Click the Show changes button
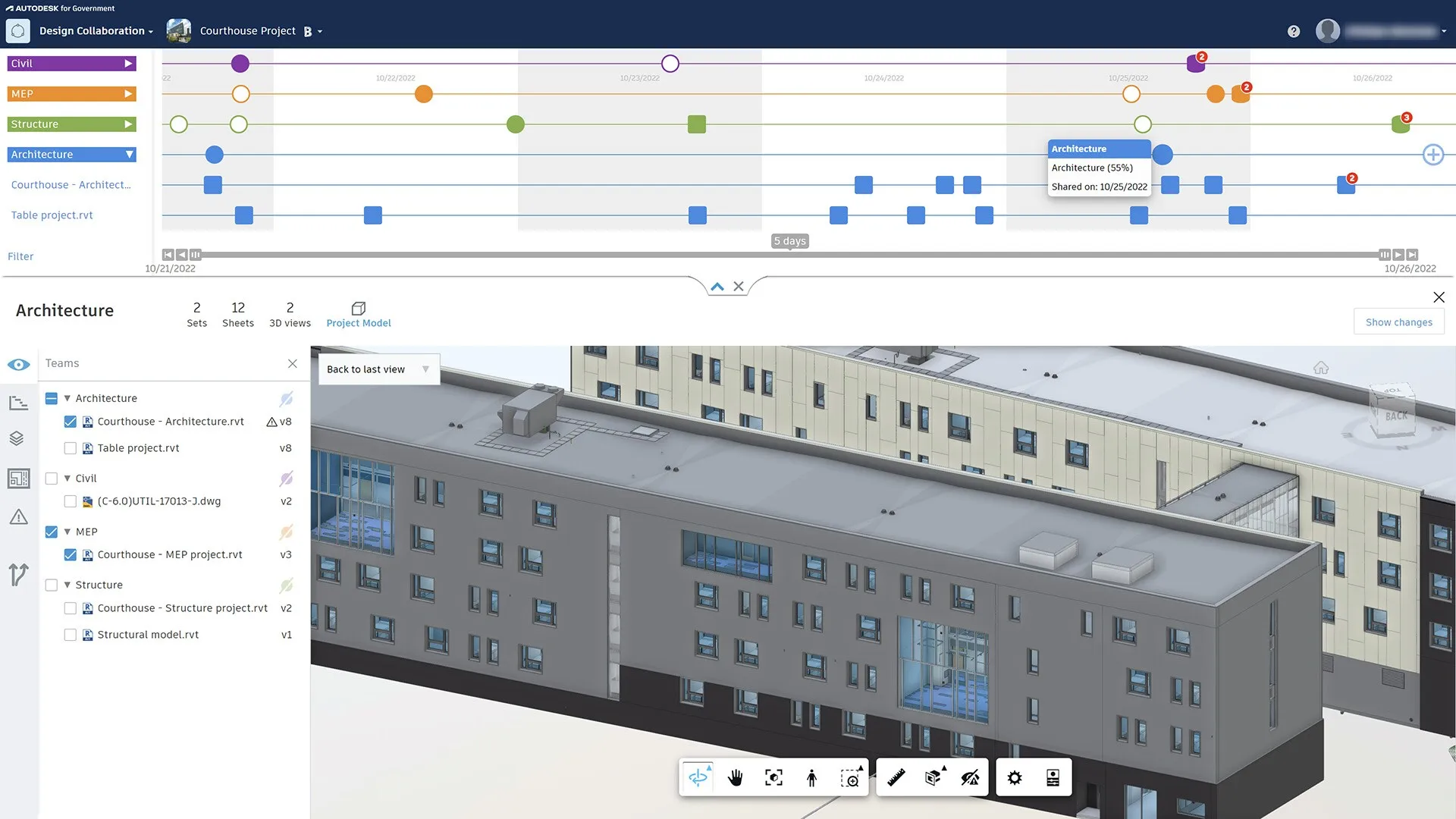1456x819 pixels. click(x=1398, y=322)
